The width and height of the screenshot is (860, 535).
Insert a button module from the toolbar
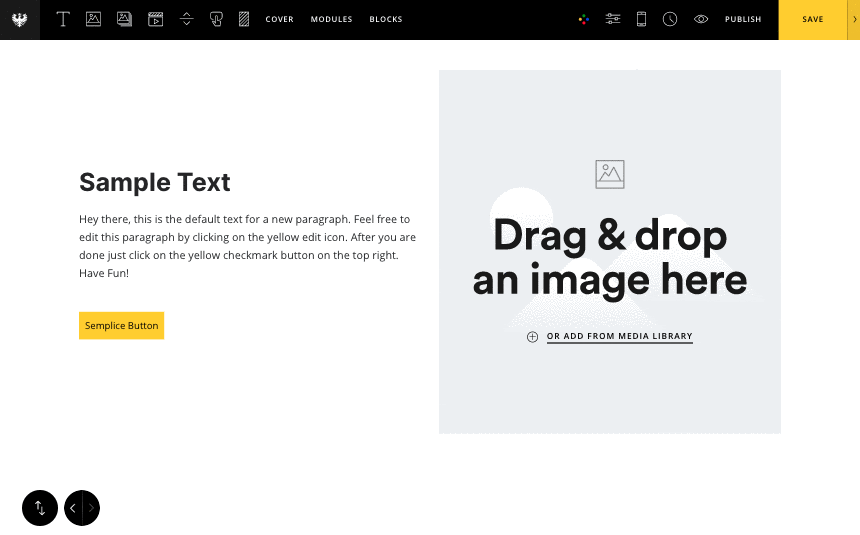click(x=216, y=19)
